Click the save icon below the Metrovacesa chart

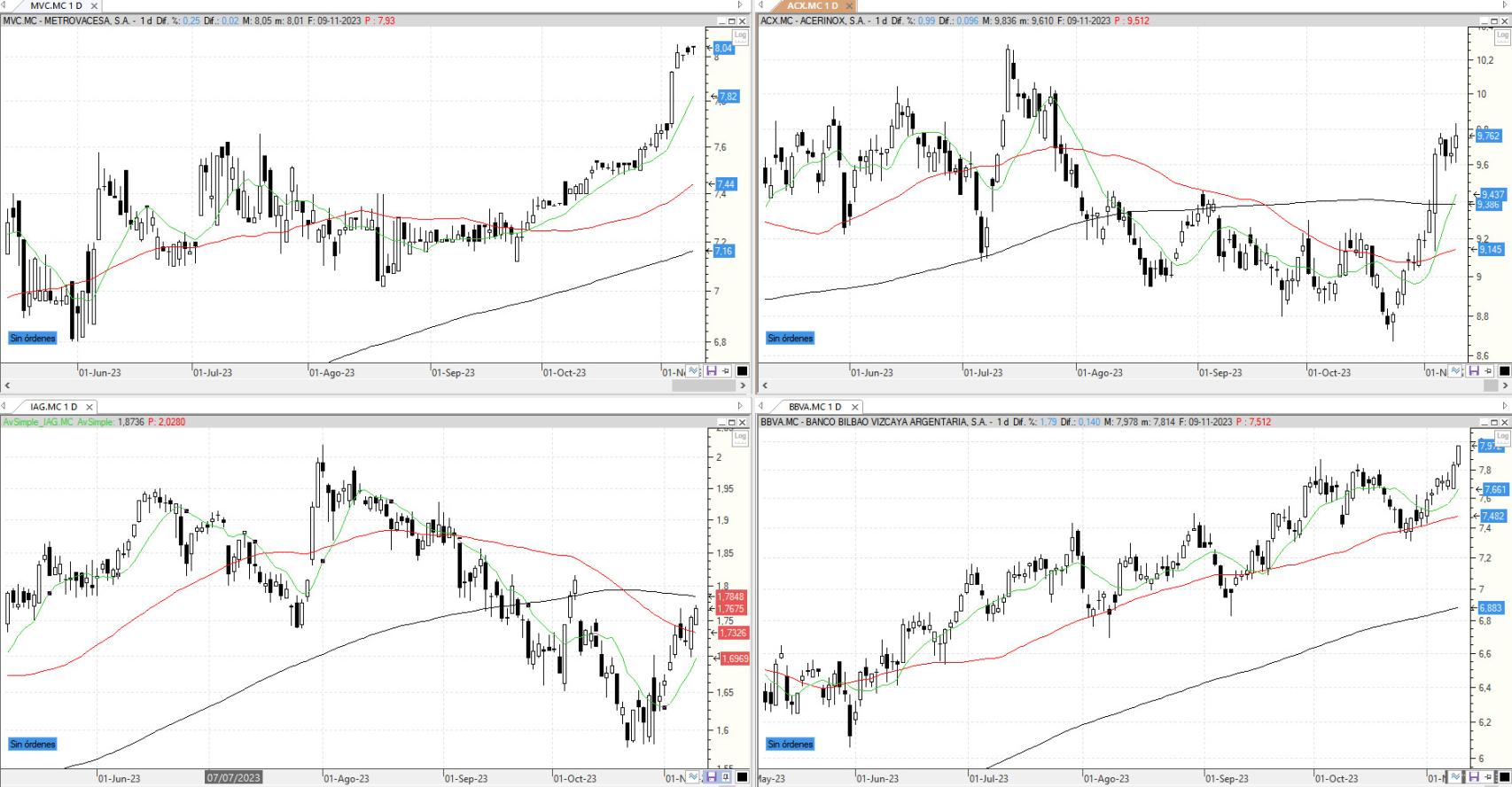[711, 371]
